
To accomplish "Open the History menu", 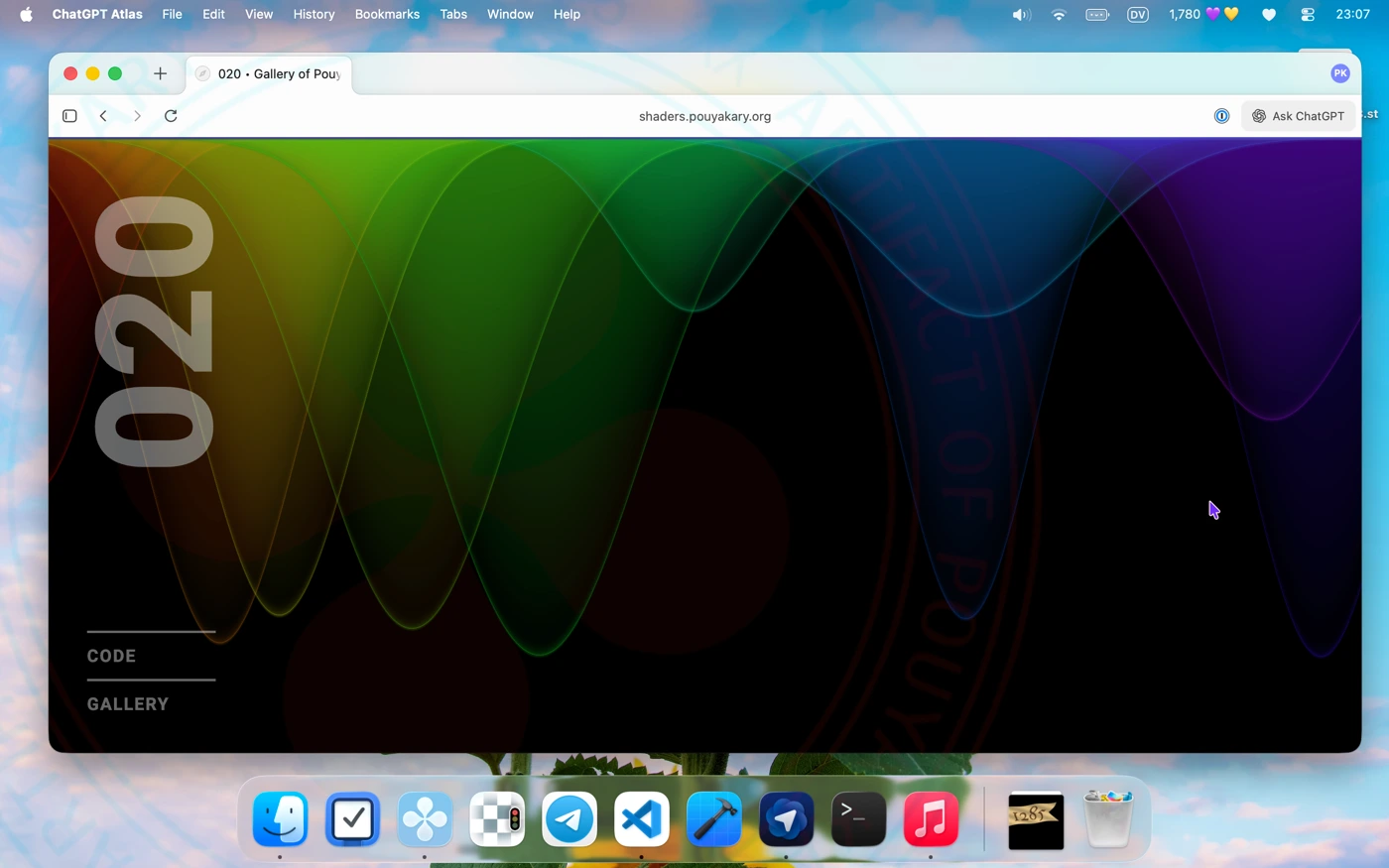I will click(314, 14).
